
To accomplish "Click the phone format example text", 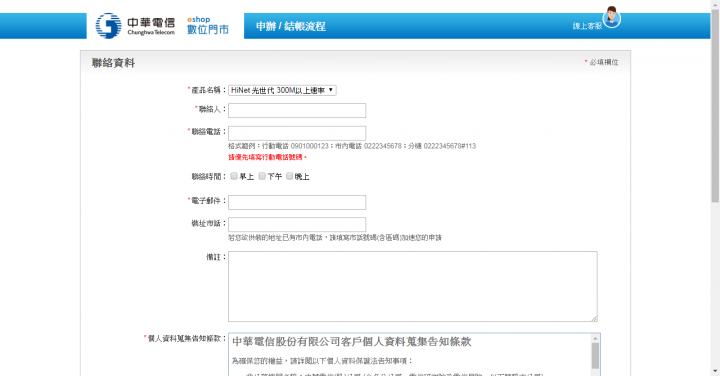I will [352, 146].
